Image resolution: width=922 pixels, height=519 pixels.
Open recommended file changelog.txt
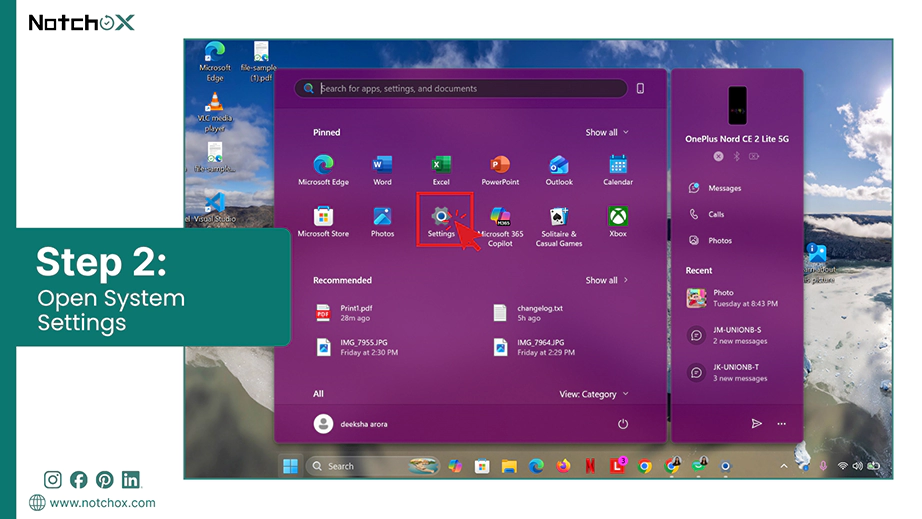pyautogui.click(x=528, y=313)
